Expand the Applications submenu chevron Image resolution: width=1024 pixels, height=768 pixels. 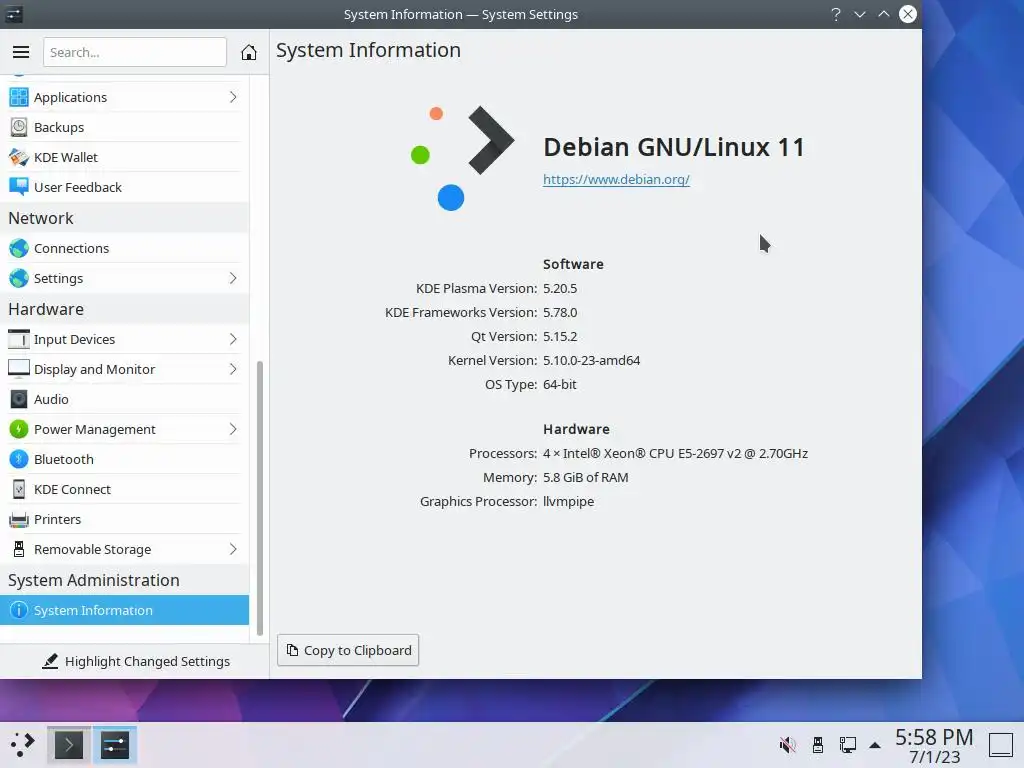[x=233, y=97]
